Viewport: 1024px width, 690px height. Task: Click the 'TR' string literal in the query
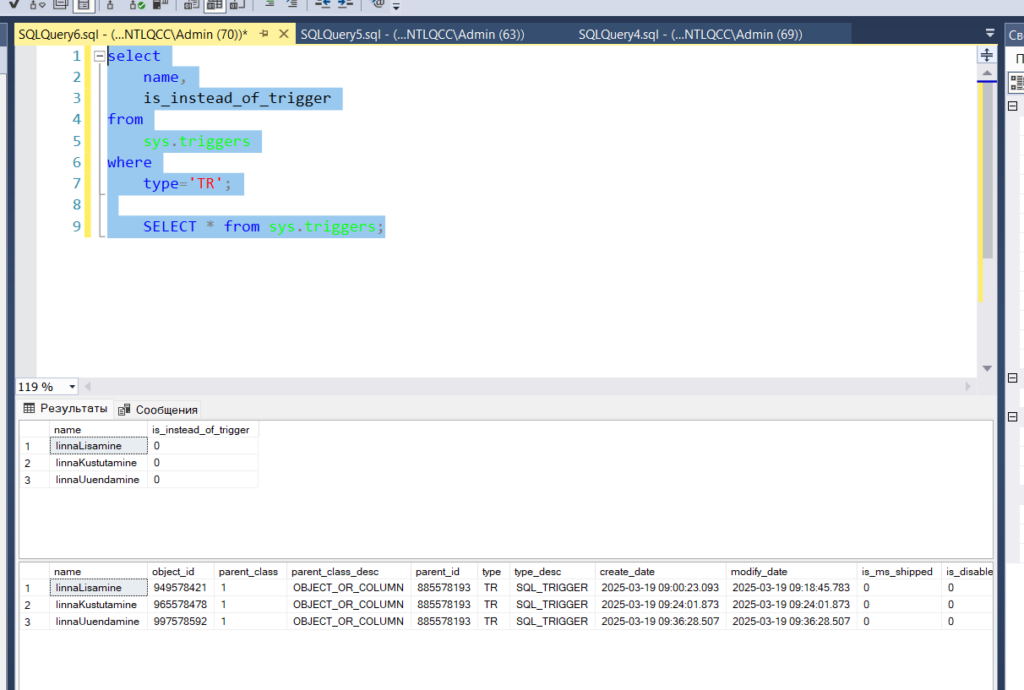(x=206, y=183)
